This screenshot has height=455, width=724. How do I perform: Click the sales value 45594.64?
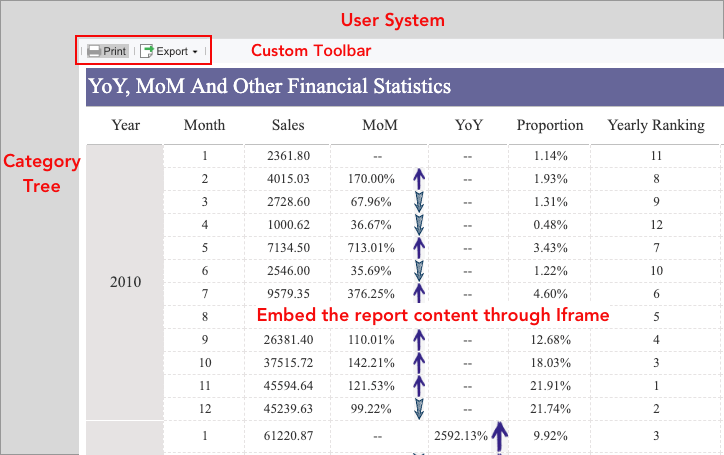(x=288, y=386)
